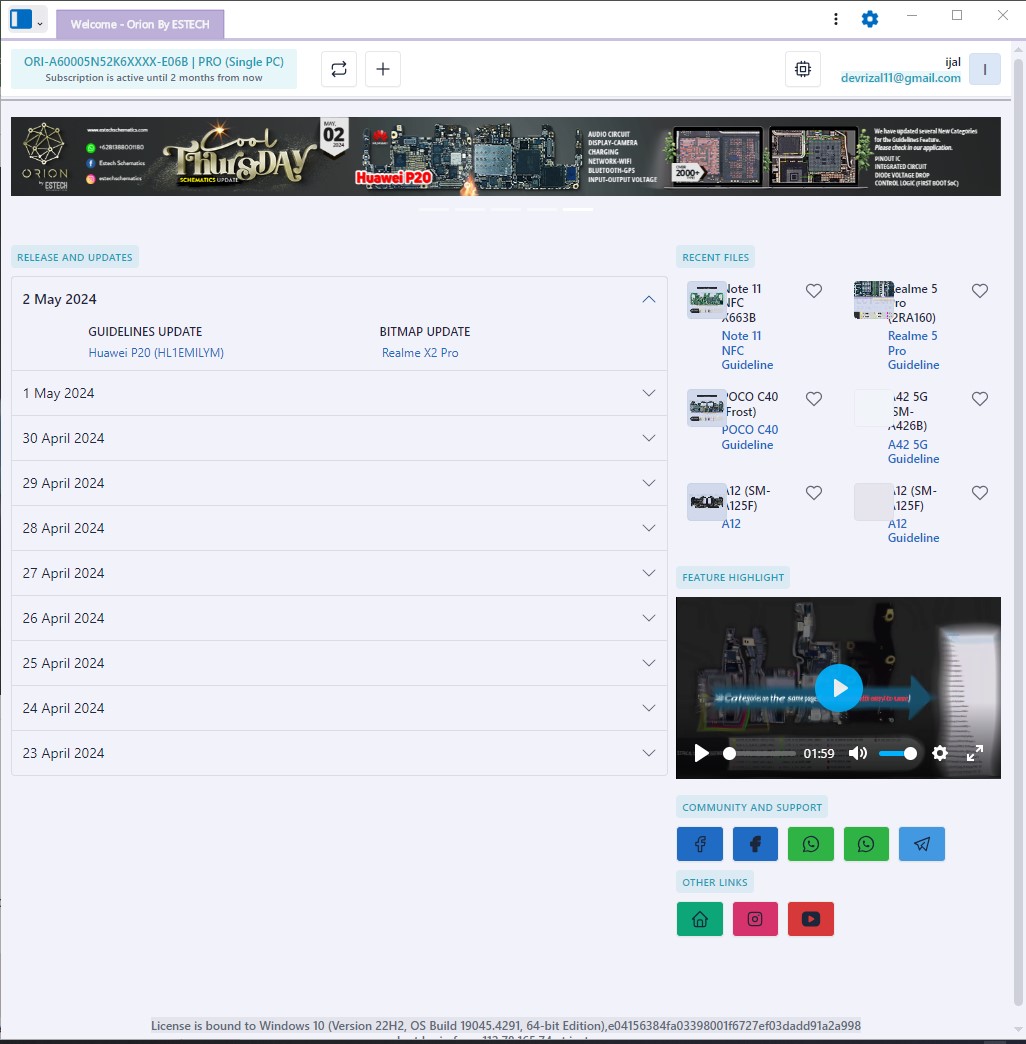The width and height of the screenshot is (1026, 1044).
Task: Click the plus add button
Action: click(383, 69)
